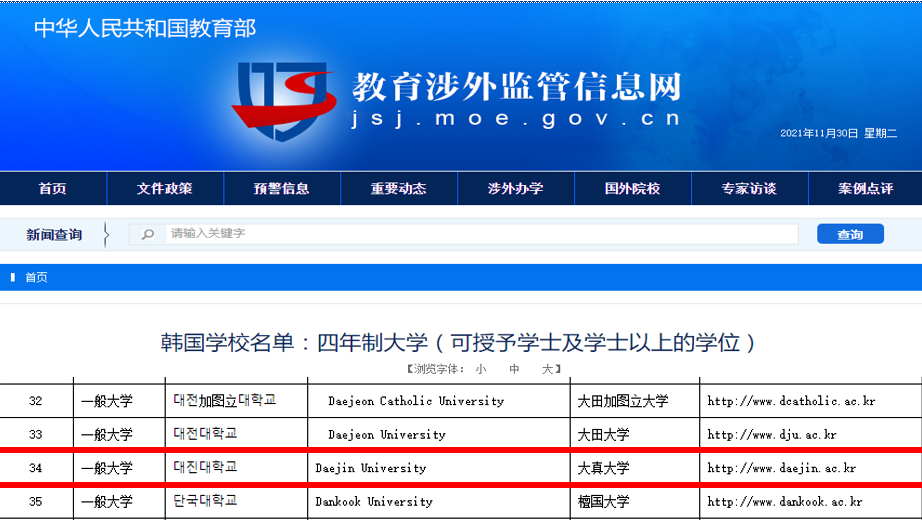Navigate to the 案例点评 page
Image resolution: width=922 pixels, height=520 pixels.
[865, 188]
